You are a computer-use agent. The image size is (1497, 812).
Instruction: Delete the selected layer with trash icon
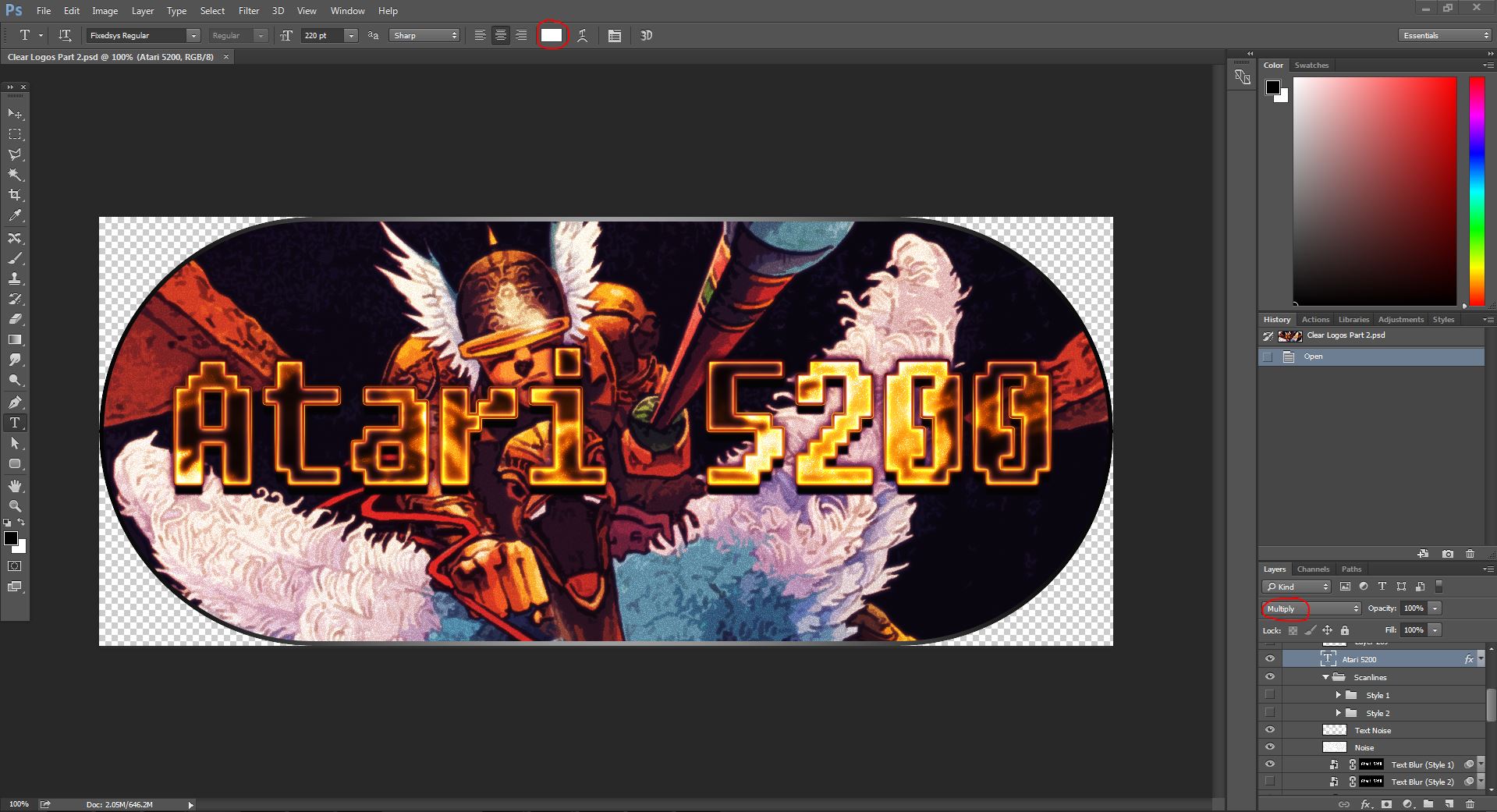coord(1470,803)
